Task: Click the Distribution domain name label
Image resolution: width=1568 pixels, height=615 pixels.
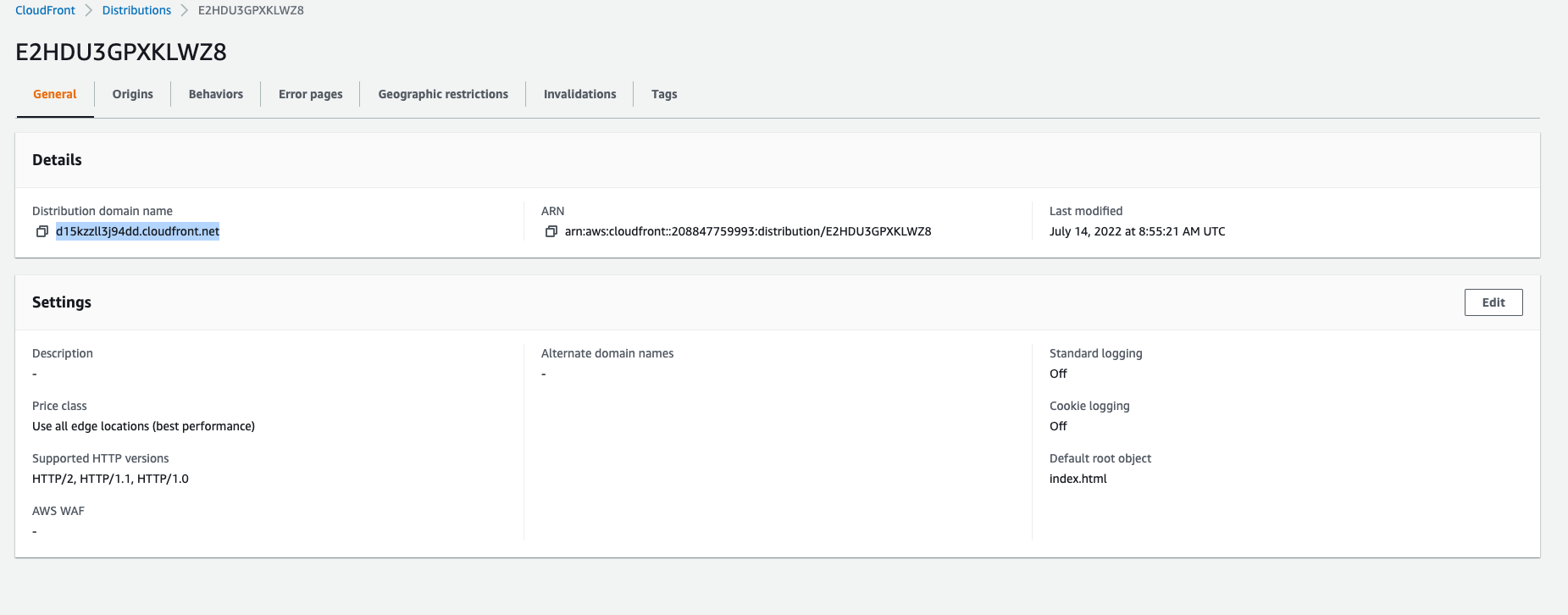Action: pyautogui.click(x=103, y=211)
